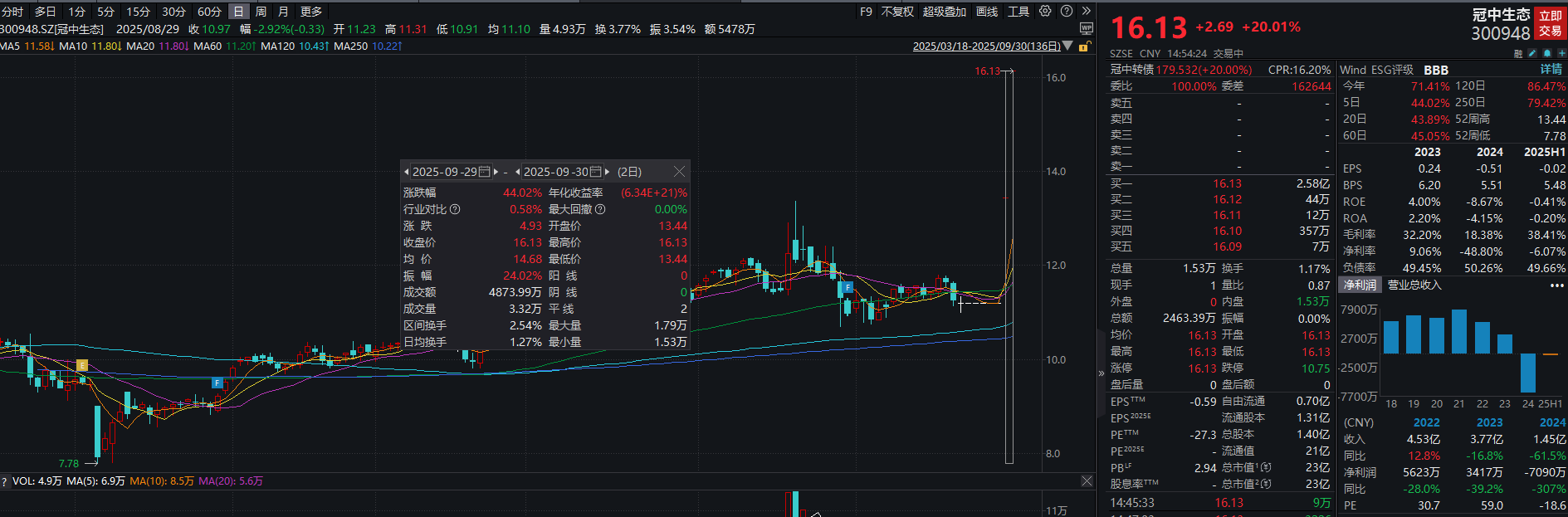The image size is (1568, 517).
Task: Click the WP icon above the chart
Action: [1086, 29]
